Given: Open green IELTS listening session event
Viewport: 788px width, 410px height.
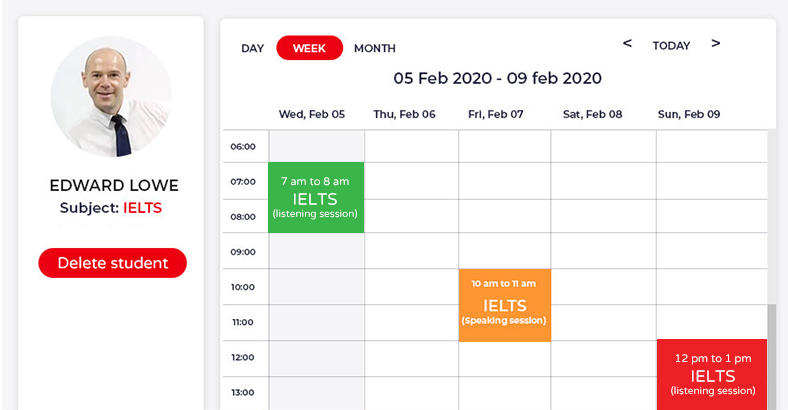Looking at the screenshot, I should coord(316,197).
